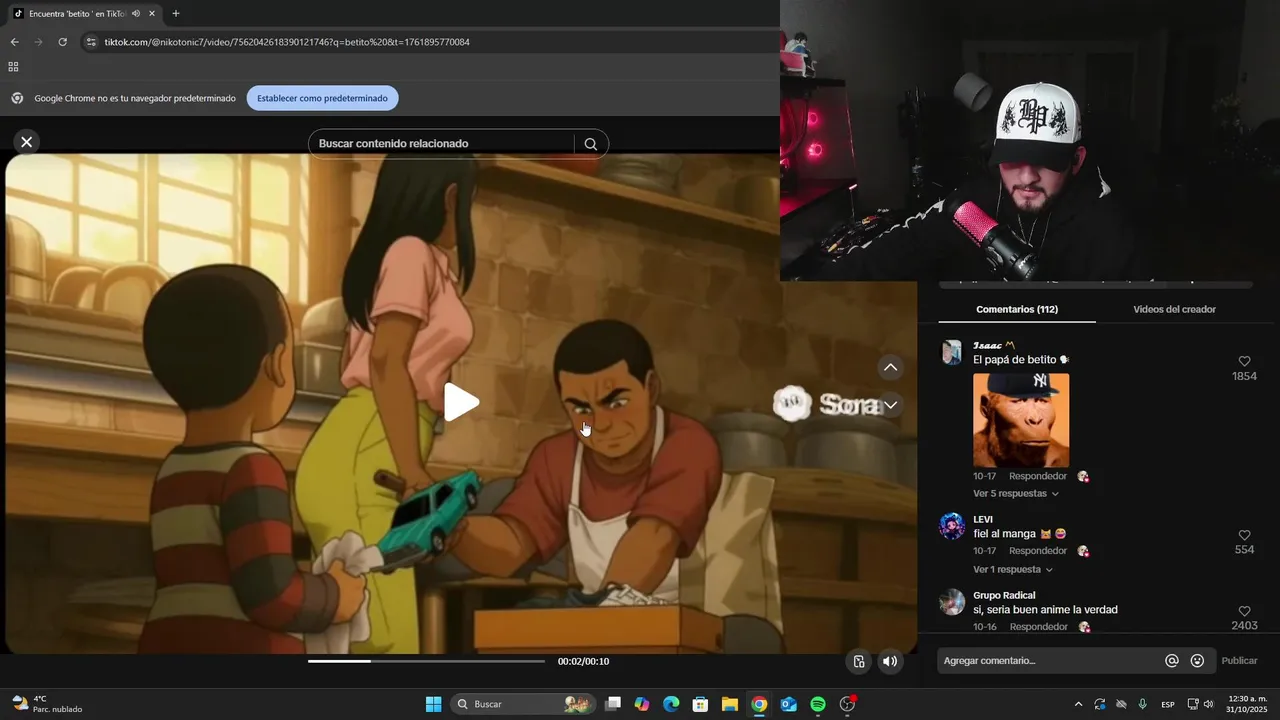Reply to LEVI's comment via Responder
Viewport: 1280px width, 720px height.
1037,551
